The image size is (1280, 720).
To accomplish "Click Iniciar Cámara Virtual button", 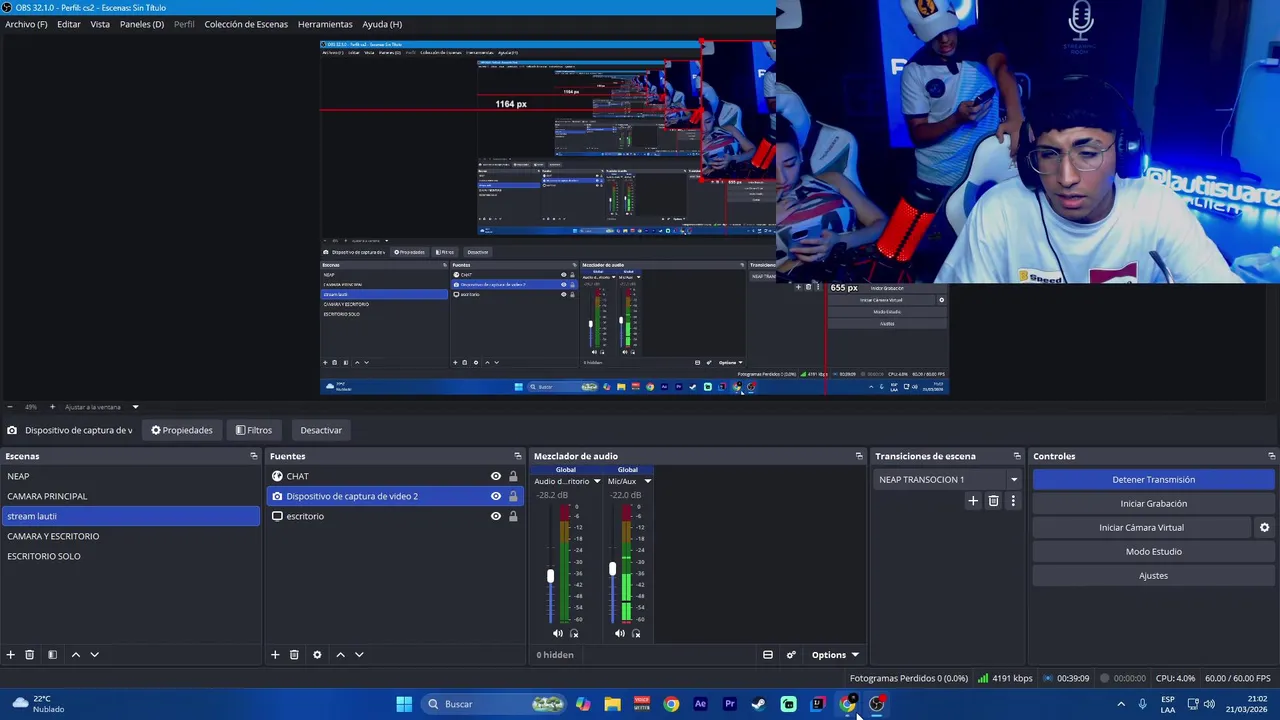I will click(1141, 527).
